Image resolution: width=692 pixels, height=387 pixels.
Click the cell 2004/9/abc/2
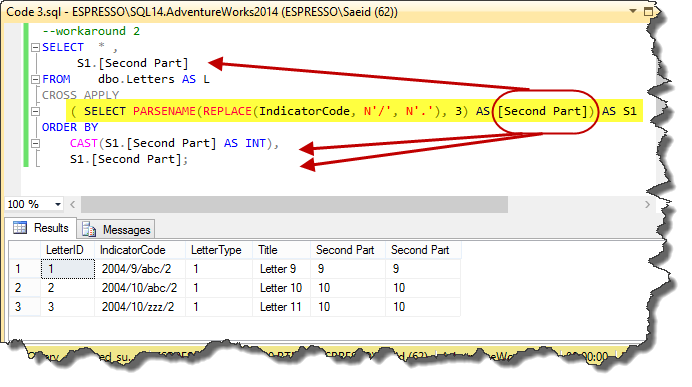coord(140,269)
